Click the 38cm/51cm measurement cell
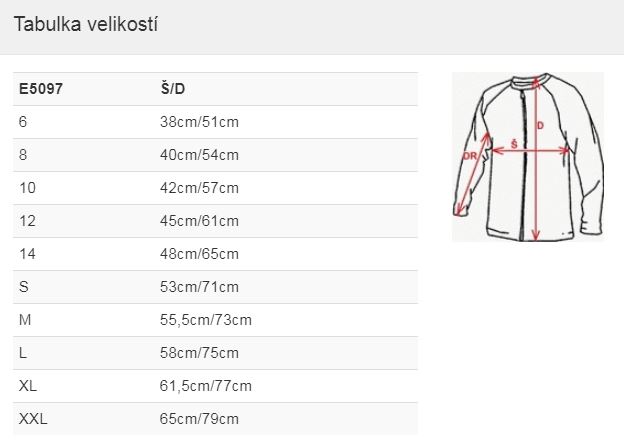Image resolution: width=624 pixels, height=440 pixels. click(x=199, y=122)
